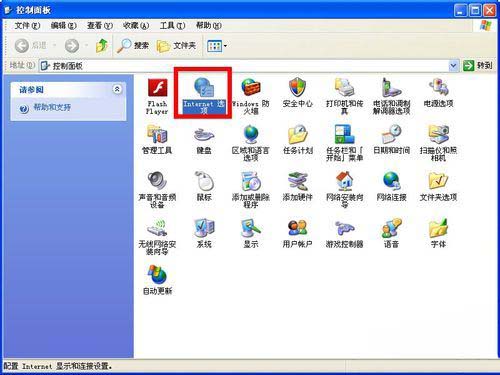Open the 任务栏和「开始」菜单 icon

pyautogui.click(x=344, y=135)
